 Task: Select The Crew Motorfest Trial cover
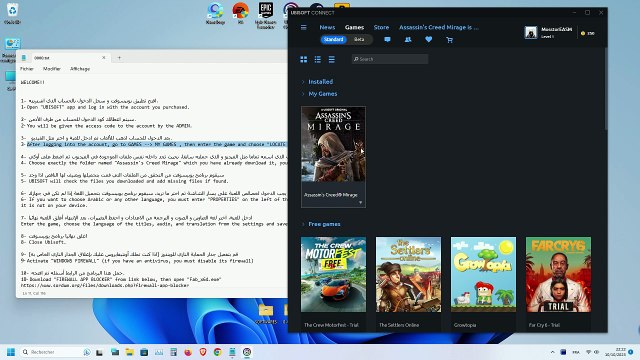pos(333,274)
